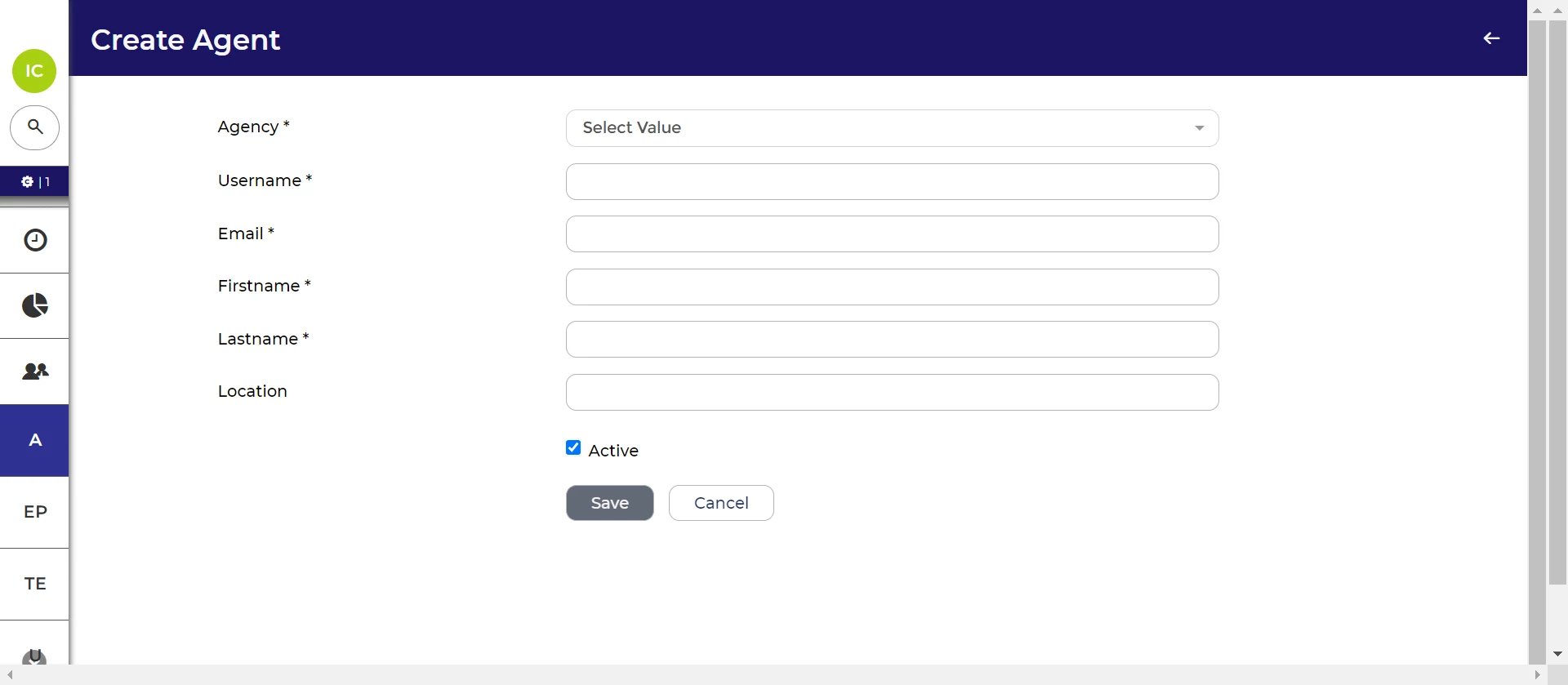Open the pie chart reports icon
Viewport: 1568px width, 685px height.
34,305
